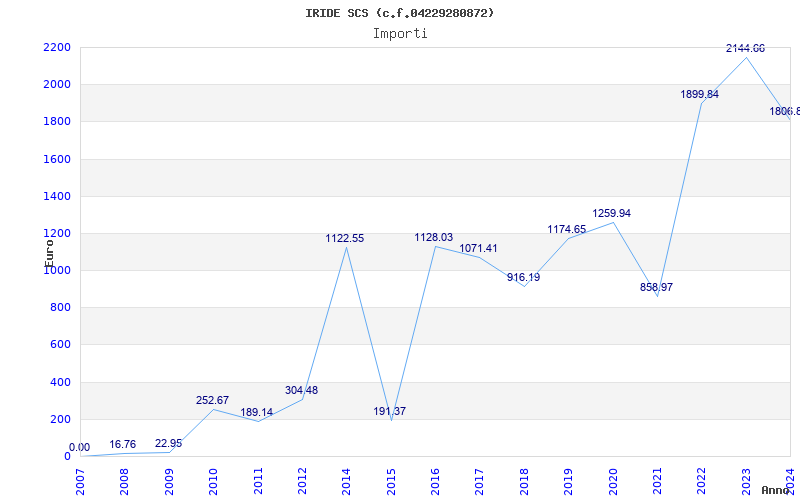Click y-axis value 1600
The height and width of the screenshot is (500, 800).
tap(57, 159)
